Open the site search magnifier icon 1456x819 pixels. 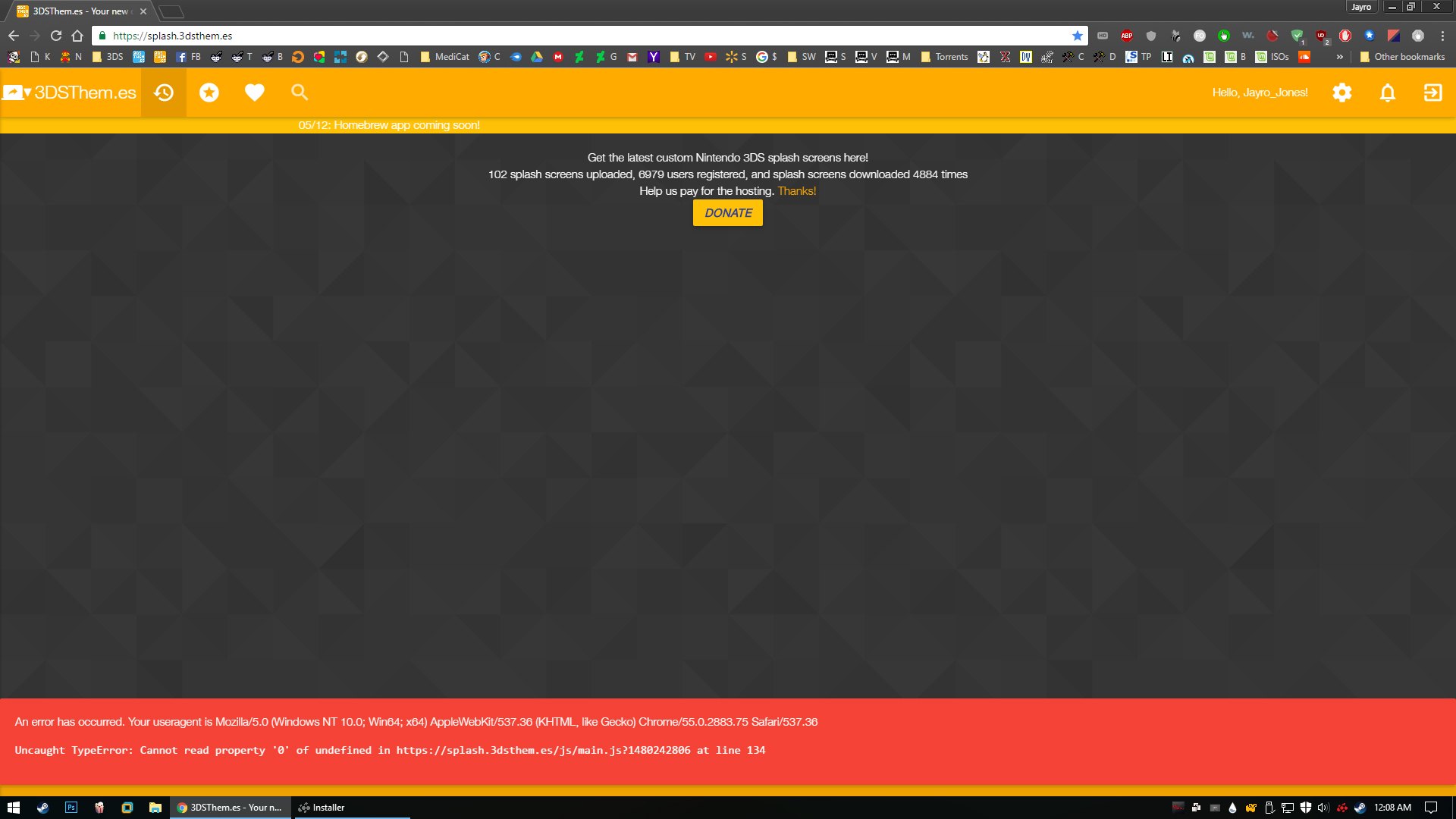[300, 93]
